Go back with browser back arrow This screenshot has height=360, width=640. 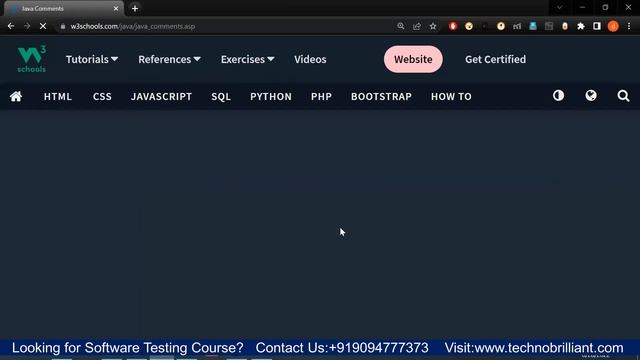click(11, 26)
